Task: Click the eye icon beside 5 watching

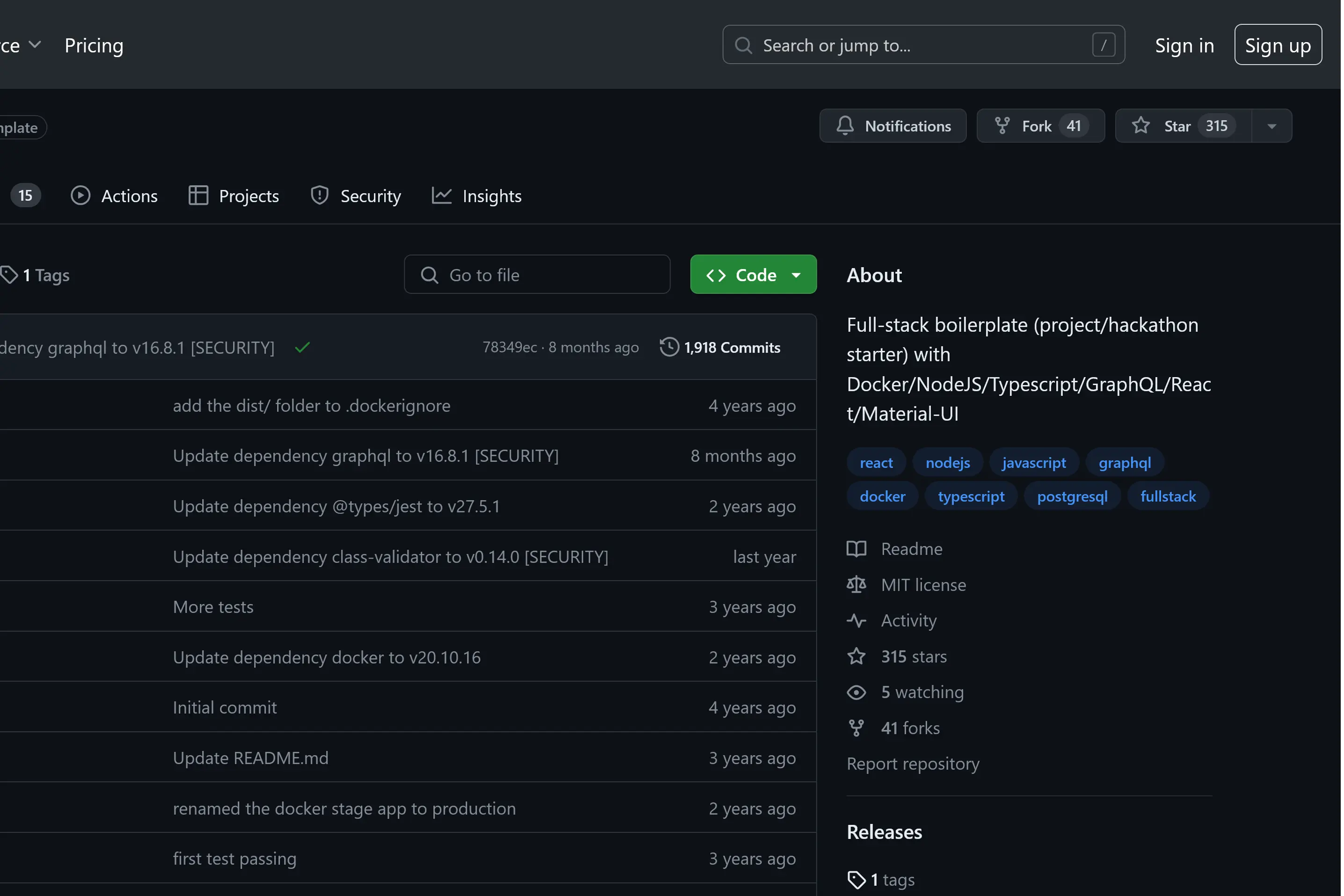Action: (856, 692)
